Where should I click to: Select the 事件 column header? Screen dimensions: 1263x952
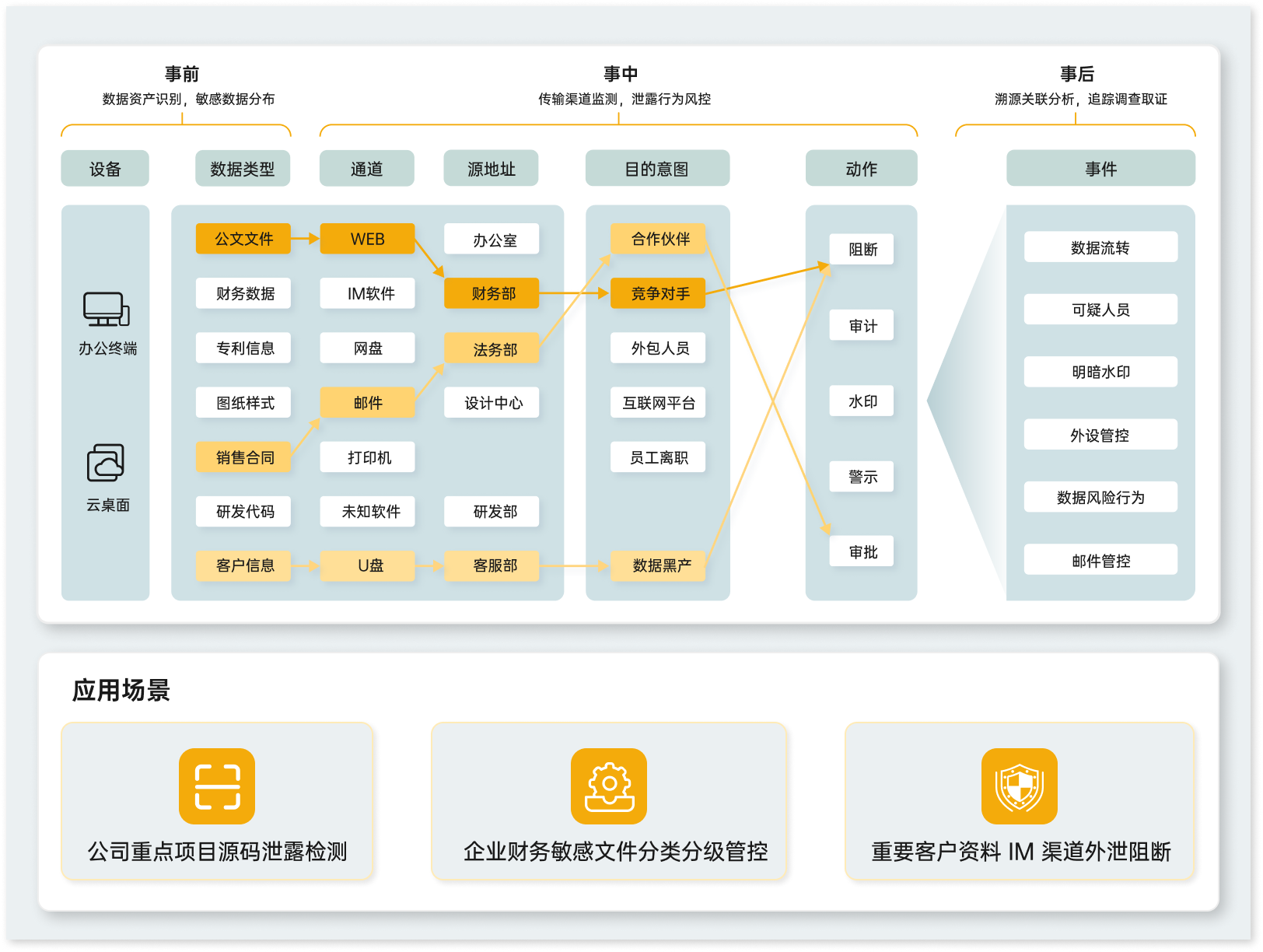(x=1101, y=169)
